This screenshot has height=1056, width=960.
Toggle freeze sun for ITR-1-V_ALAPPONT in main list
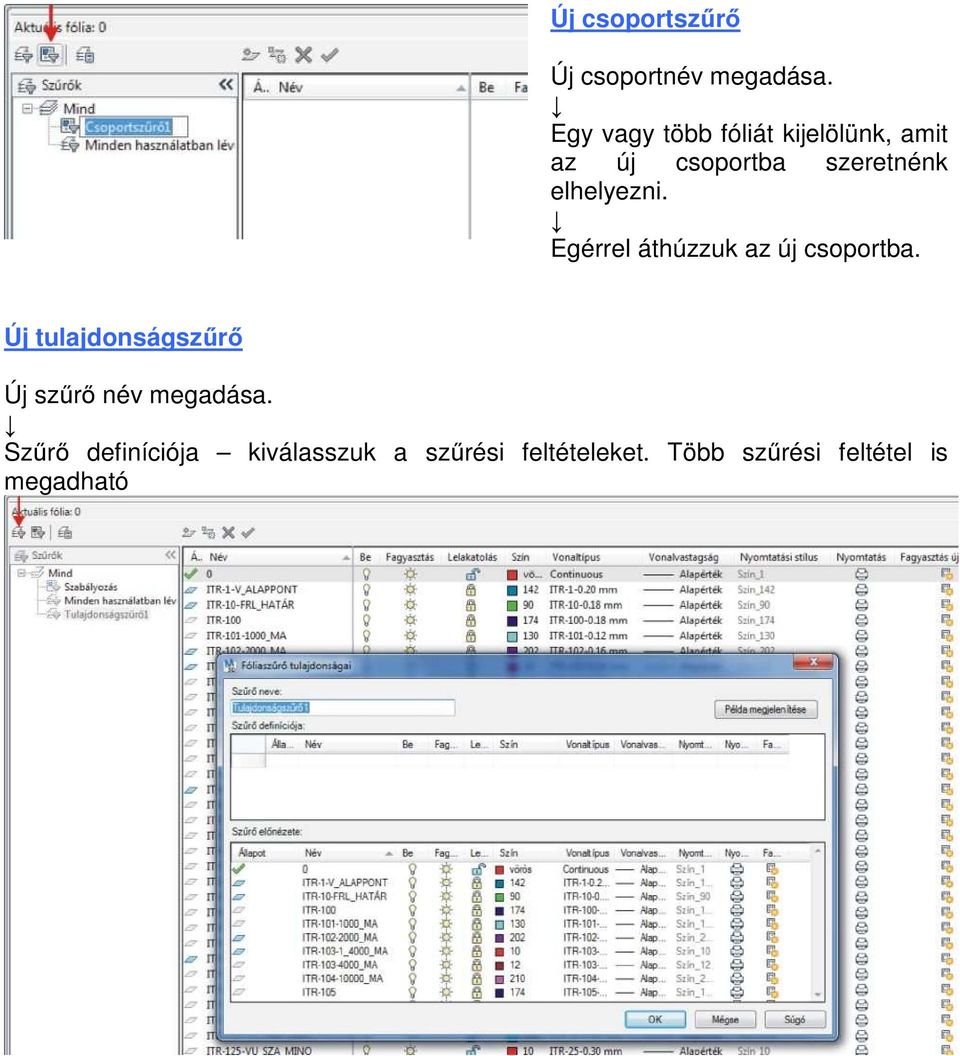tap(410, 589)
